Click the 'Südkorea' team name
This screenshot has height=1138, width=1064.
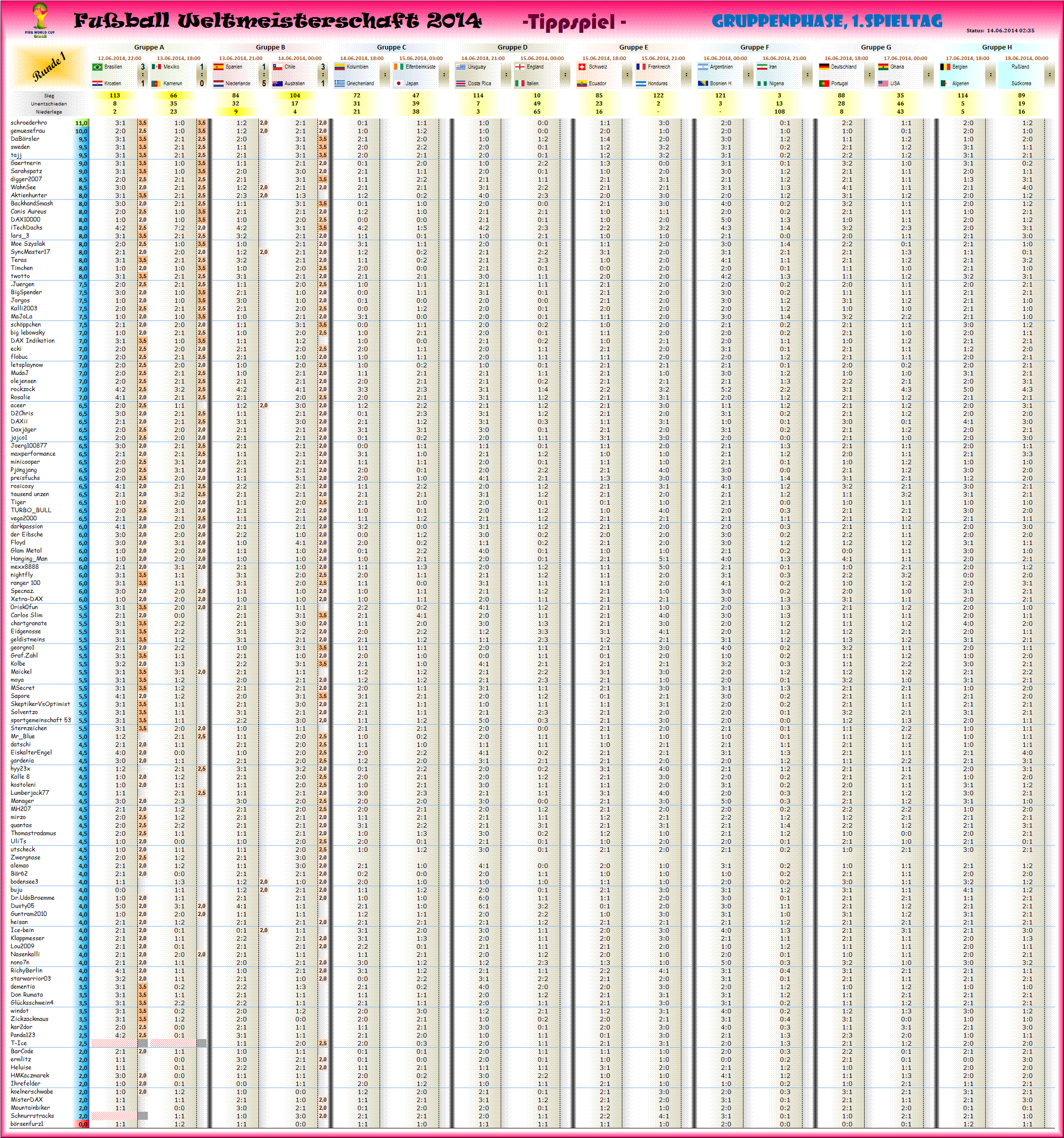point(1021,84)
